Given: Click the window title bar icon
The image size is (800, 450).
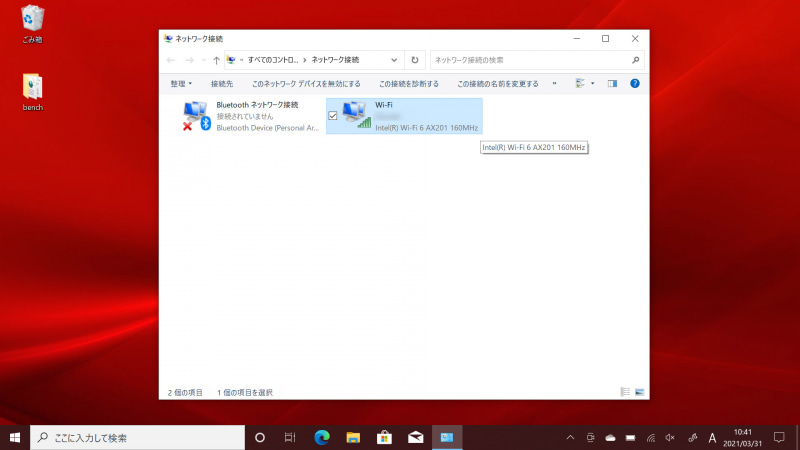Looking at the screenshot, I should (168, 39).
